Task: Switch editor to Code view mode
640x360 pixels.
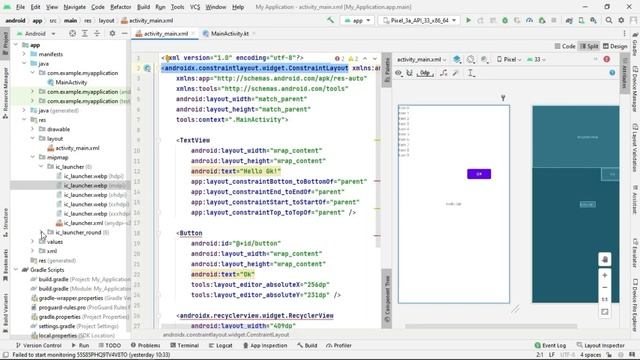Action: tap(565, 46)
